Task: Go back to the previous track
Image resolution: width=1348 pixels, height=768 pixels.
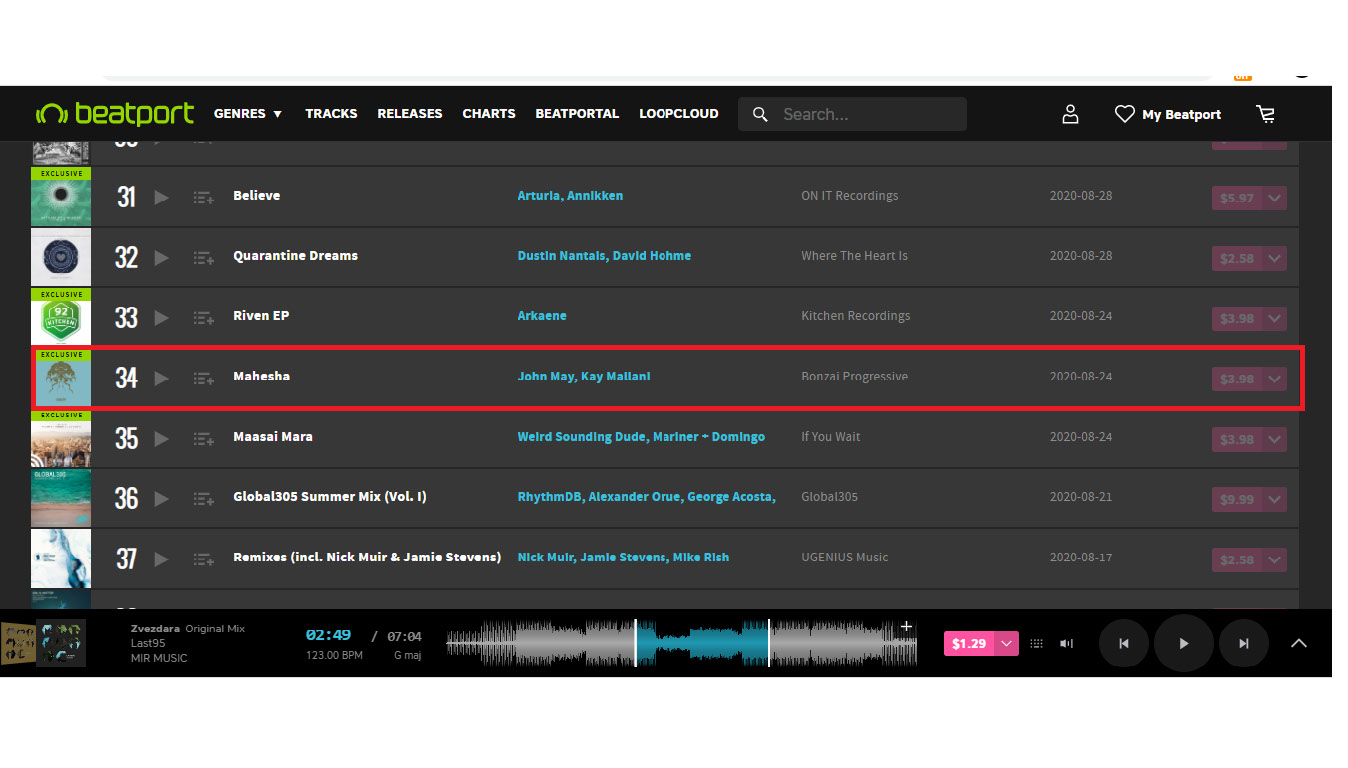Action: point(1124,643)
